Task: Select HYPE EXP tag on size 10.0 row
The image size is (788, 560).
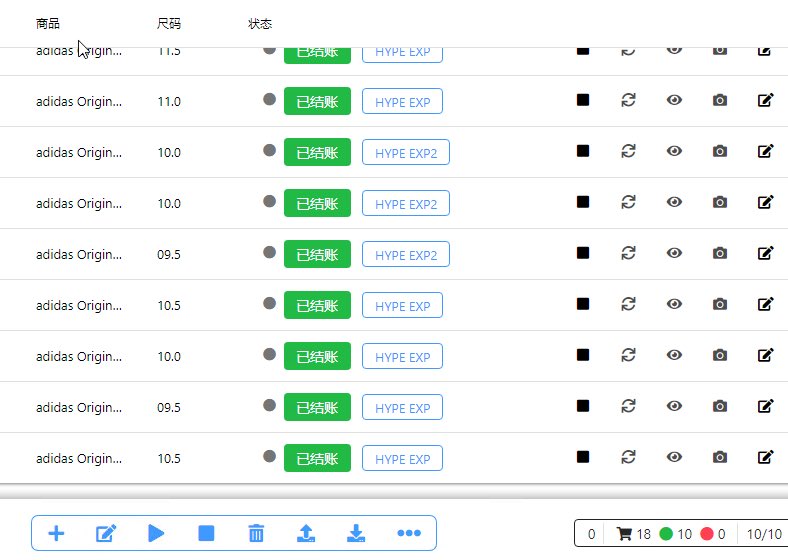Action: click(403, 356)
